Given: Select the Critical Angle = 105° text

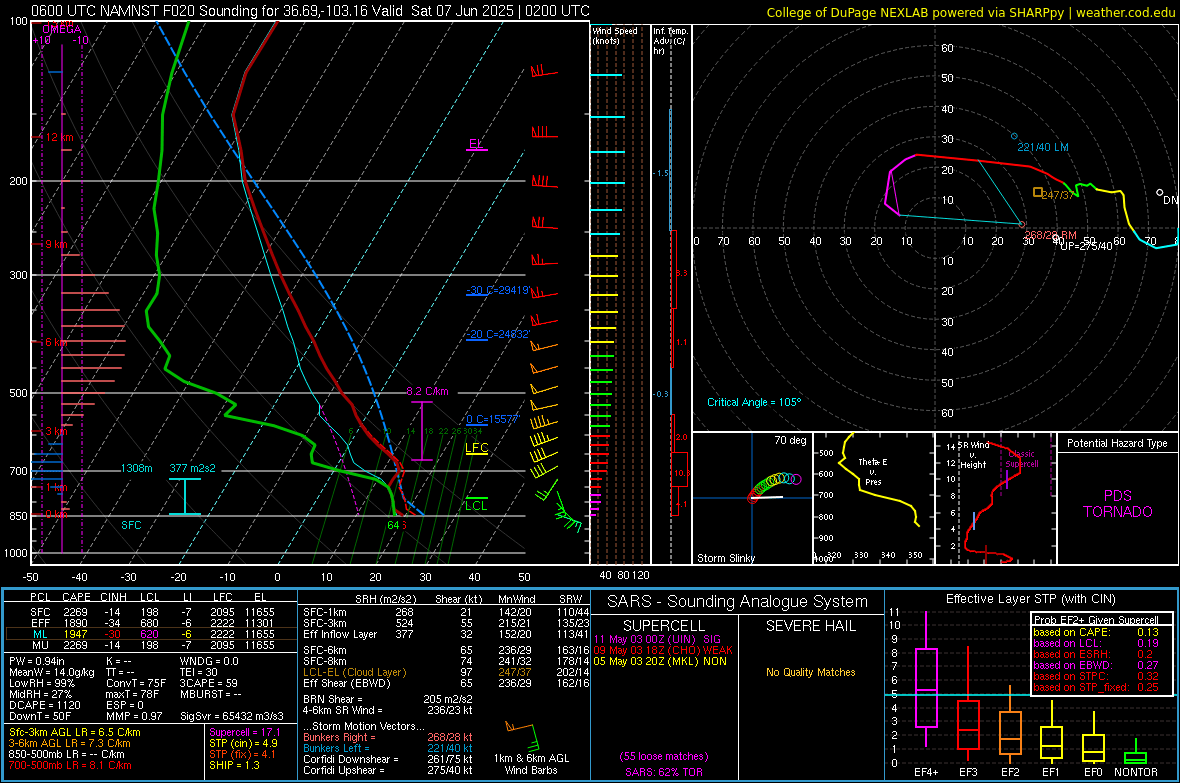Looking at the screenshot, I should coord(754,402).
